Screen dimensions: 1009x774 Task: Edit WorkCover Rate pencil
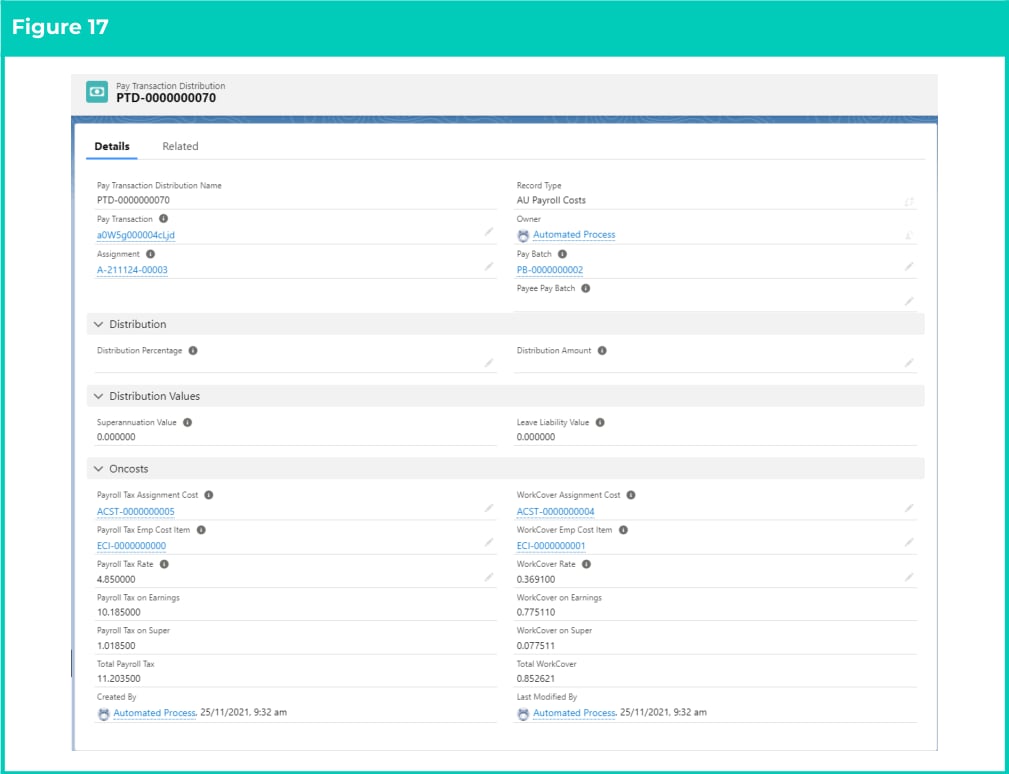tap(909, 577)
